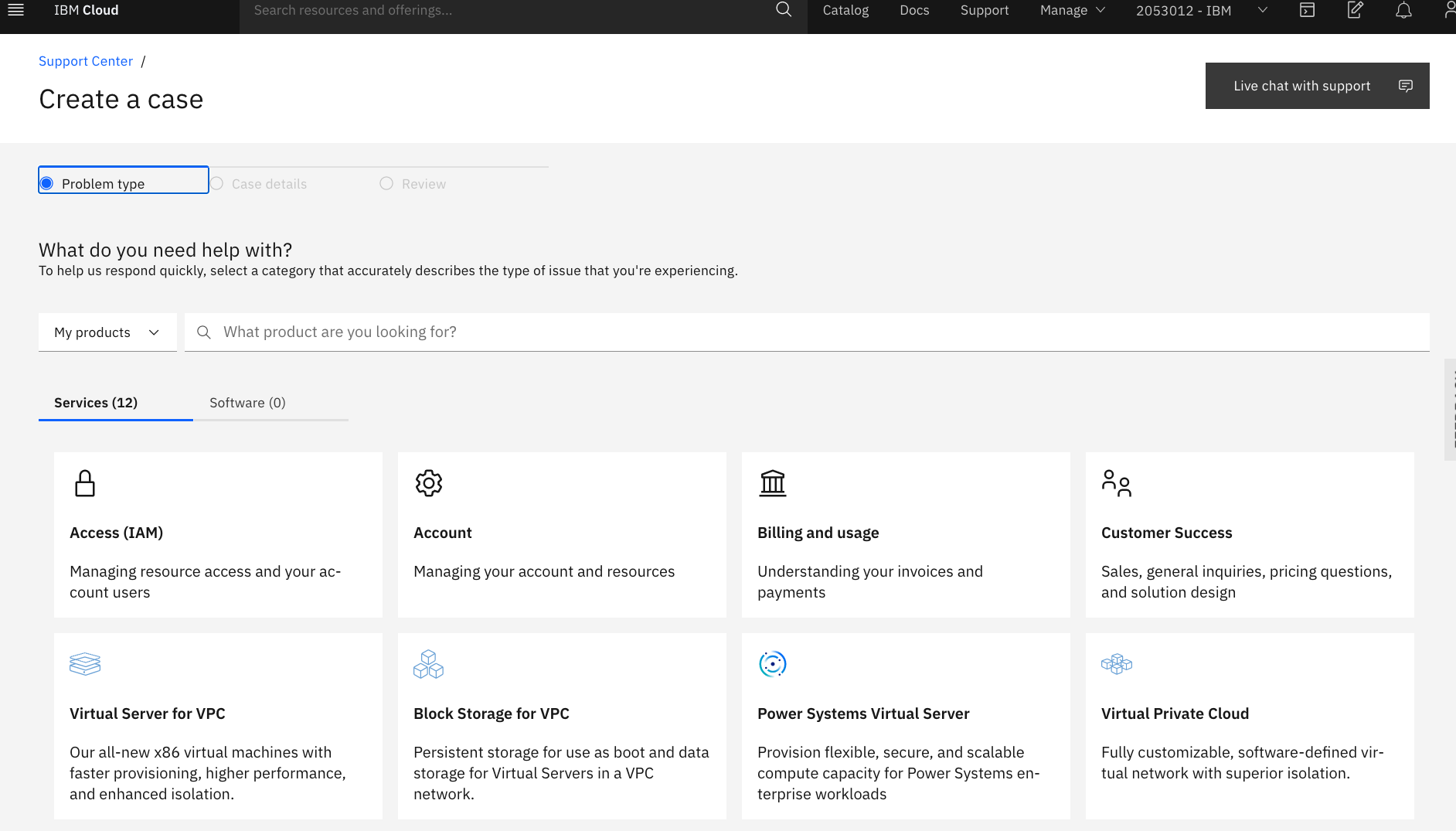Open the user profile icon
This screenshot has width=1456, height=831.
(1449, 10)
